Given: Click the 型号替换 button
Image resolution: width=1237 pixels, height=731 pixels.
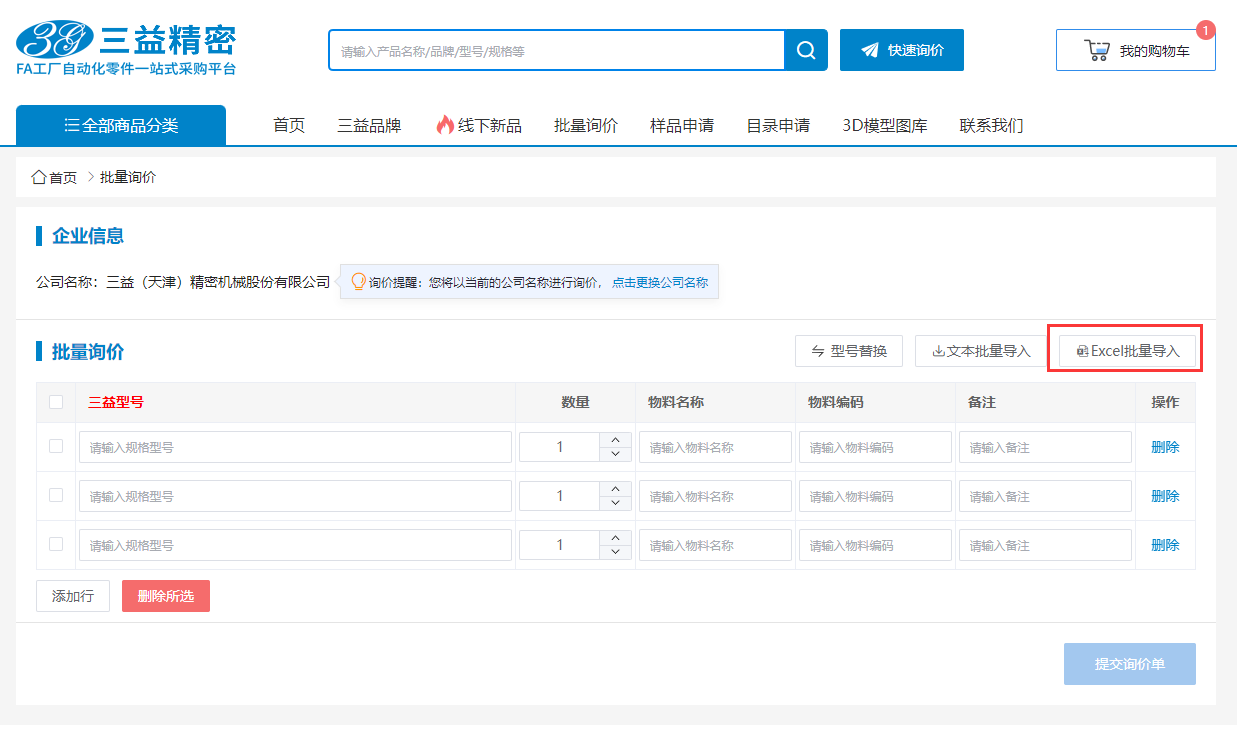Looking at the screenshot, I should click(x=849, y=351).
